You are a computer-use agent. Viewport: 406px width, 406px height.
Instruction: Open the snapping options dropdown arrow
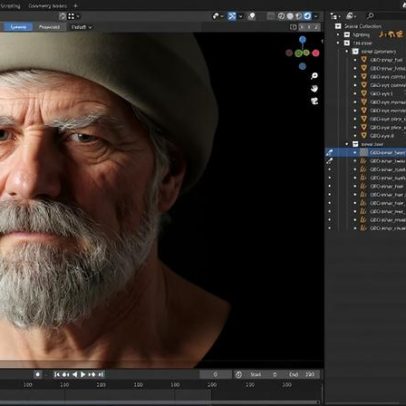(78, 16)
